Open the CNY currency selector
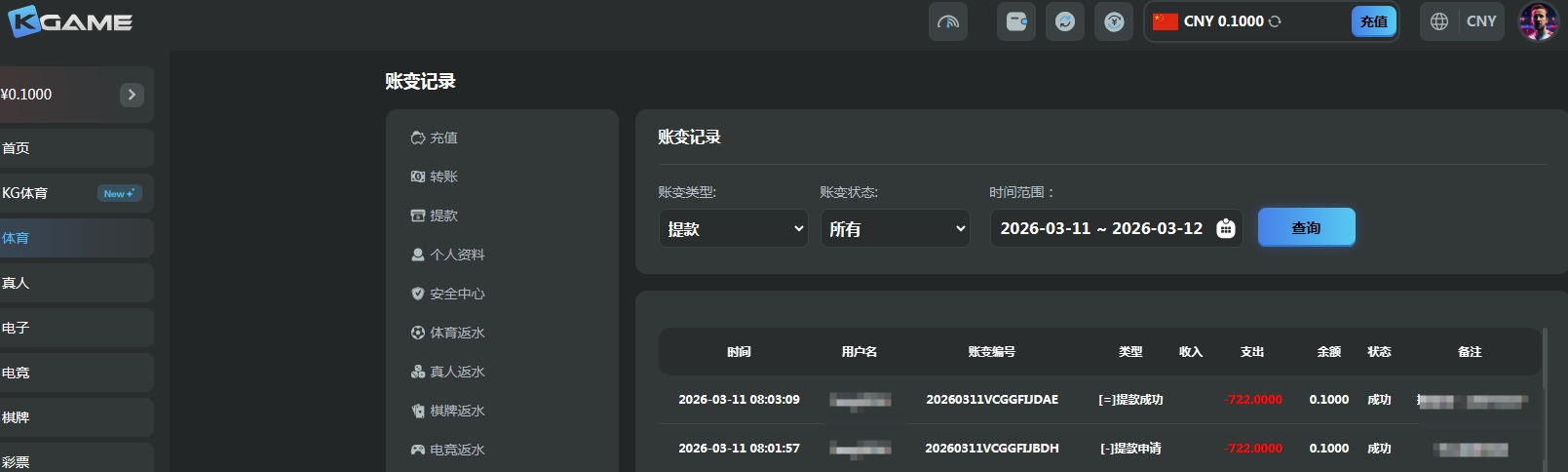 (1481, 21)
